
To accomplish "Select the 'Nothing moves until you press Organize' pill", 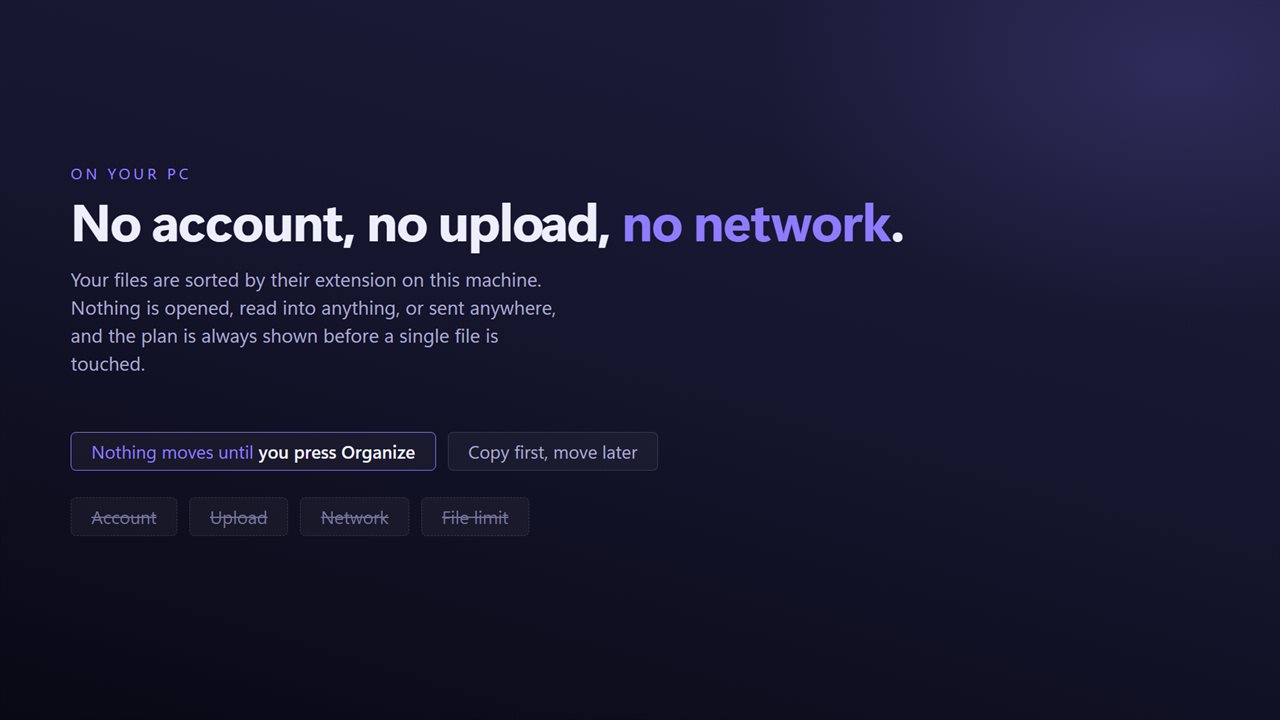I will 253,451.
